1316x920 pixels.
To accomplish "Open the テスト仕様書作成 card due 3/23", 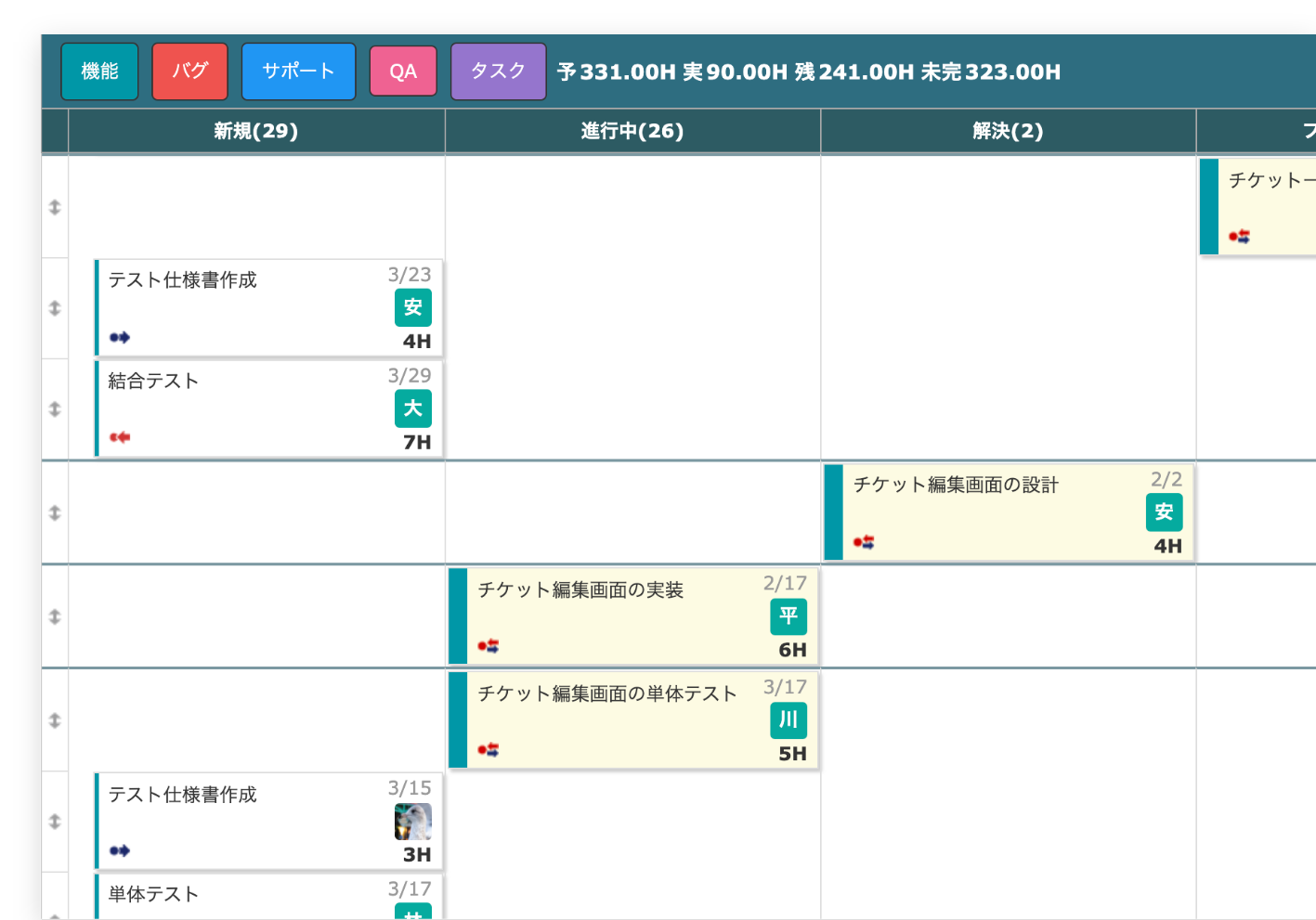I will click(182, 279).
